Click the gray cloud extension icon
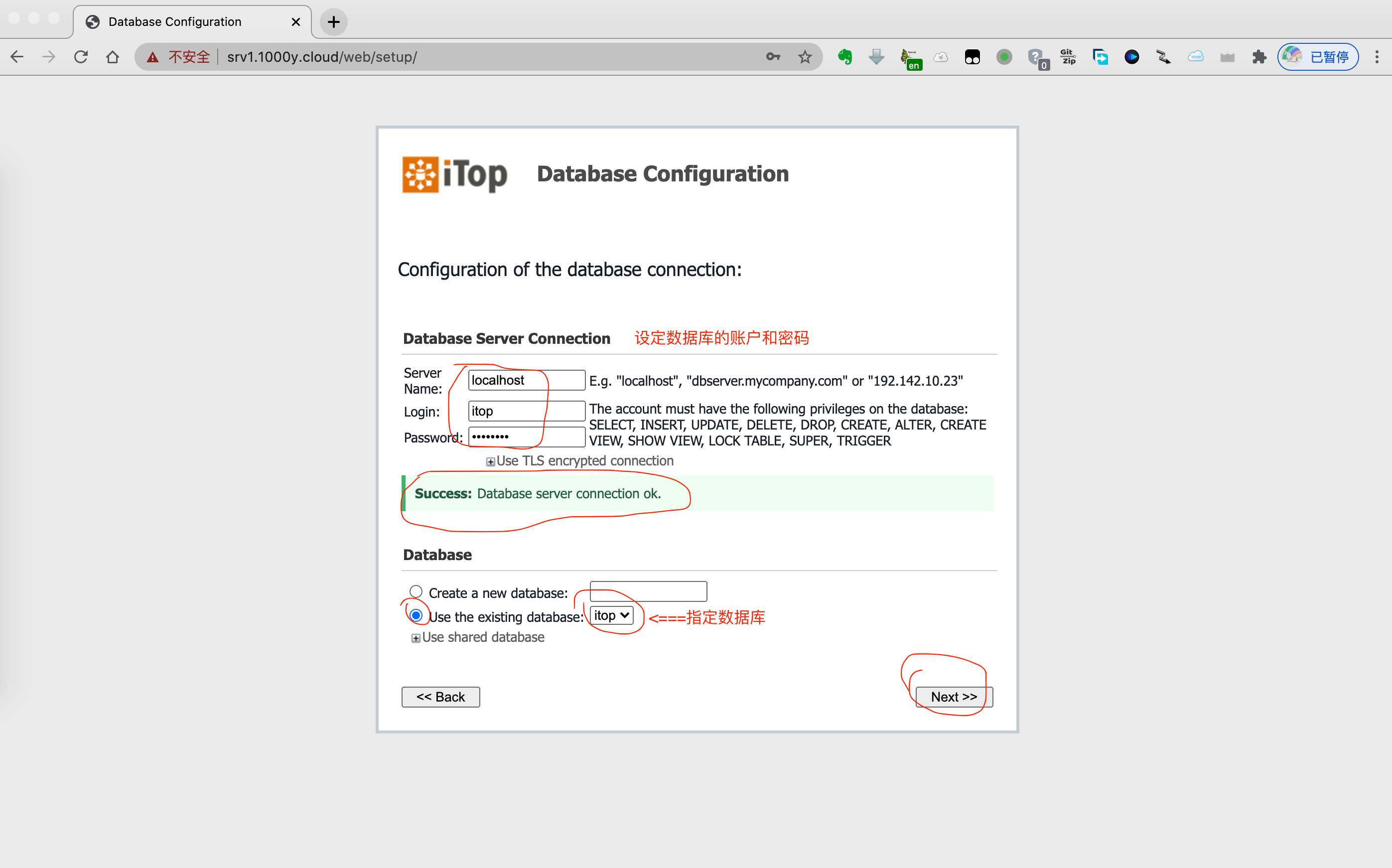Screen dimensions: 1392x868 (941, 57)
